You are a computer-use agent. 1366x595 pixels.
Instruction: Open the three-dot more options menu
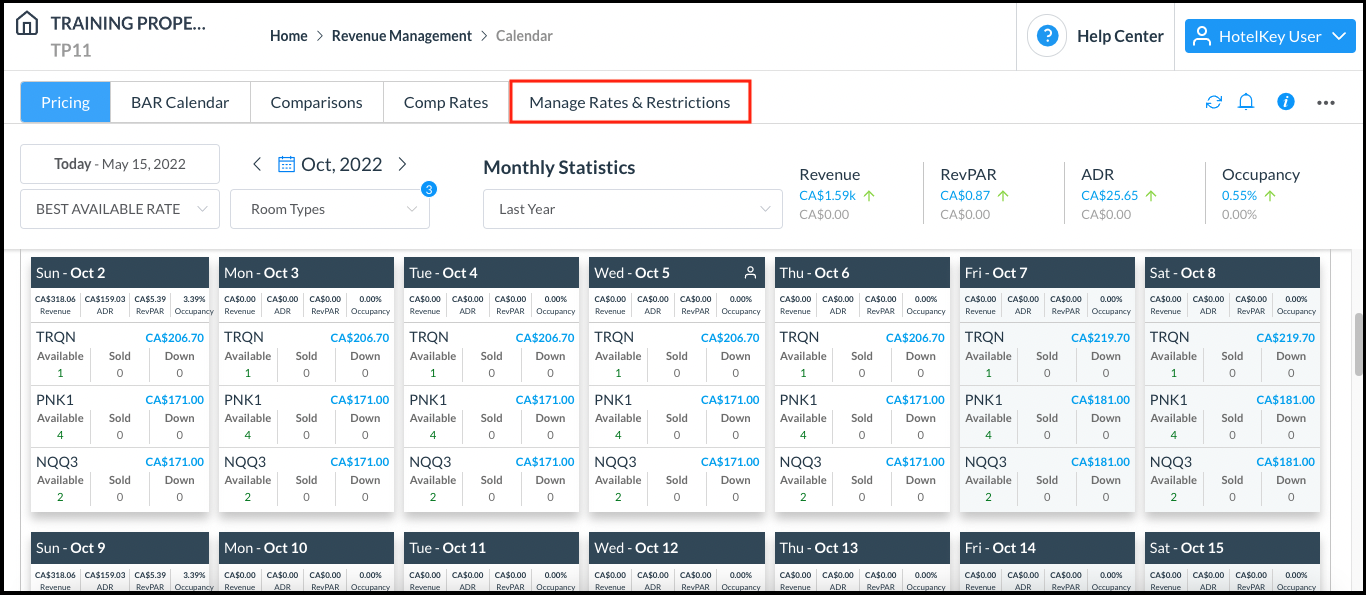1325,101
